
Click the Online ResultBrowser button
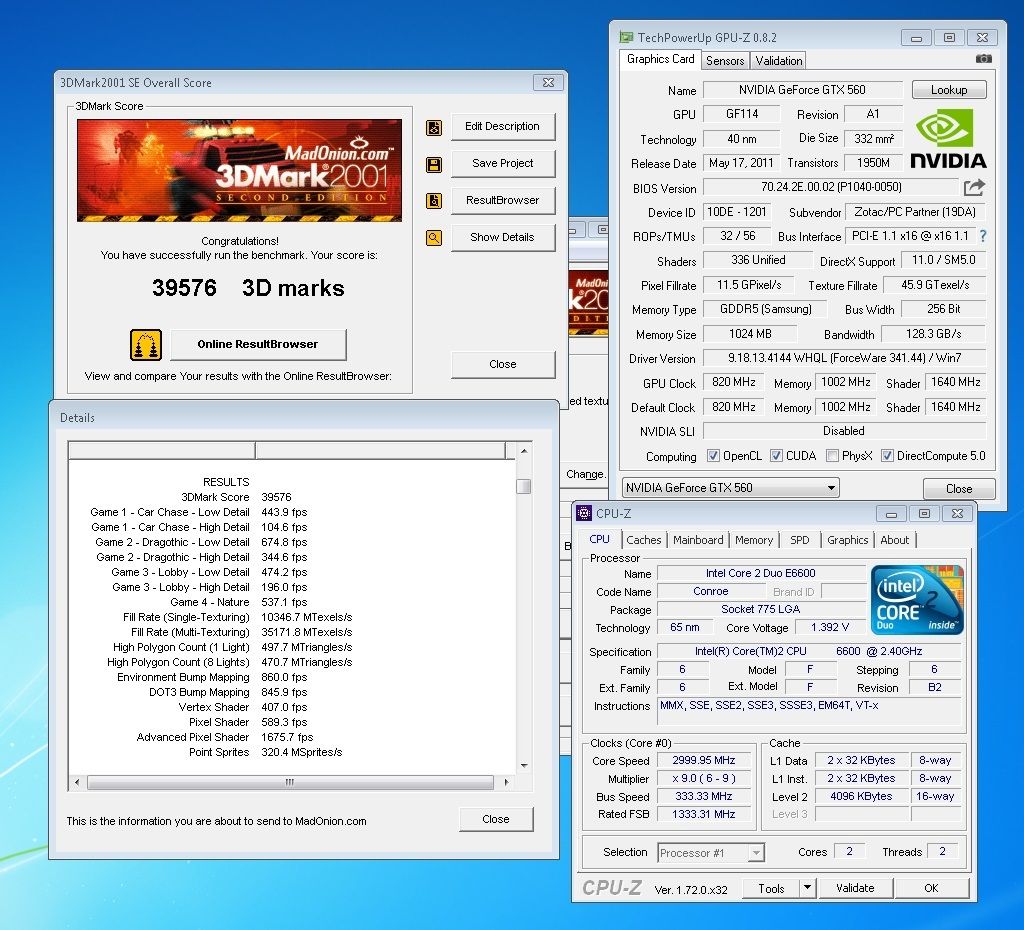pos(258,344)
